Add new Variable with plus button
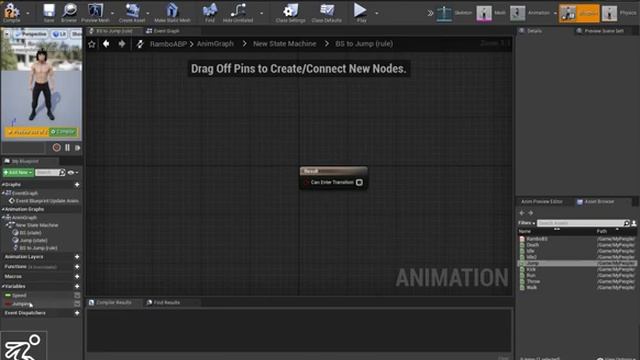This screenshot has width=640, height=360. pyautogui.click(x=77, y=287)
